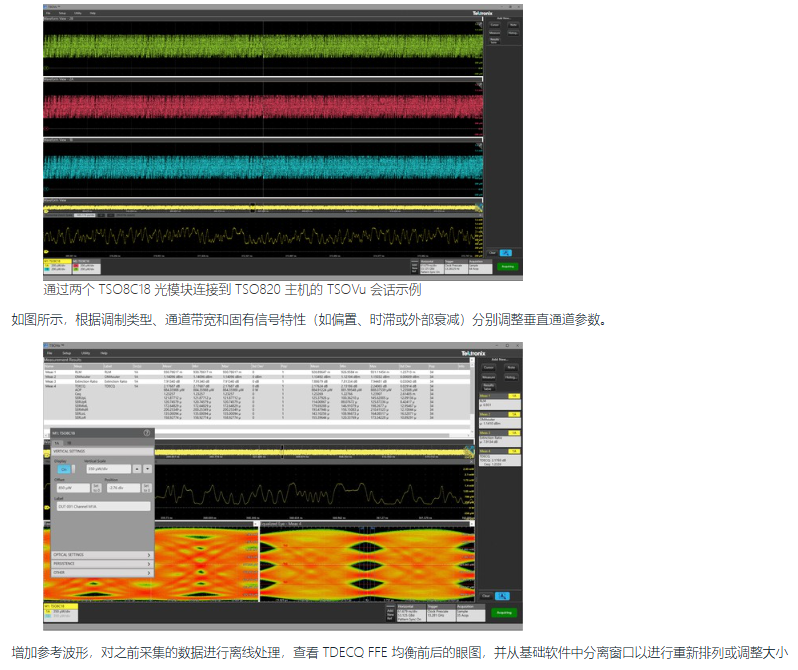Click the Position value field

(124, 488)
